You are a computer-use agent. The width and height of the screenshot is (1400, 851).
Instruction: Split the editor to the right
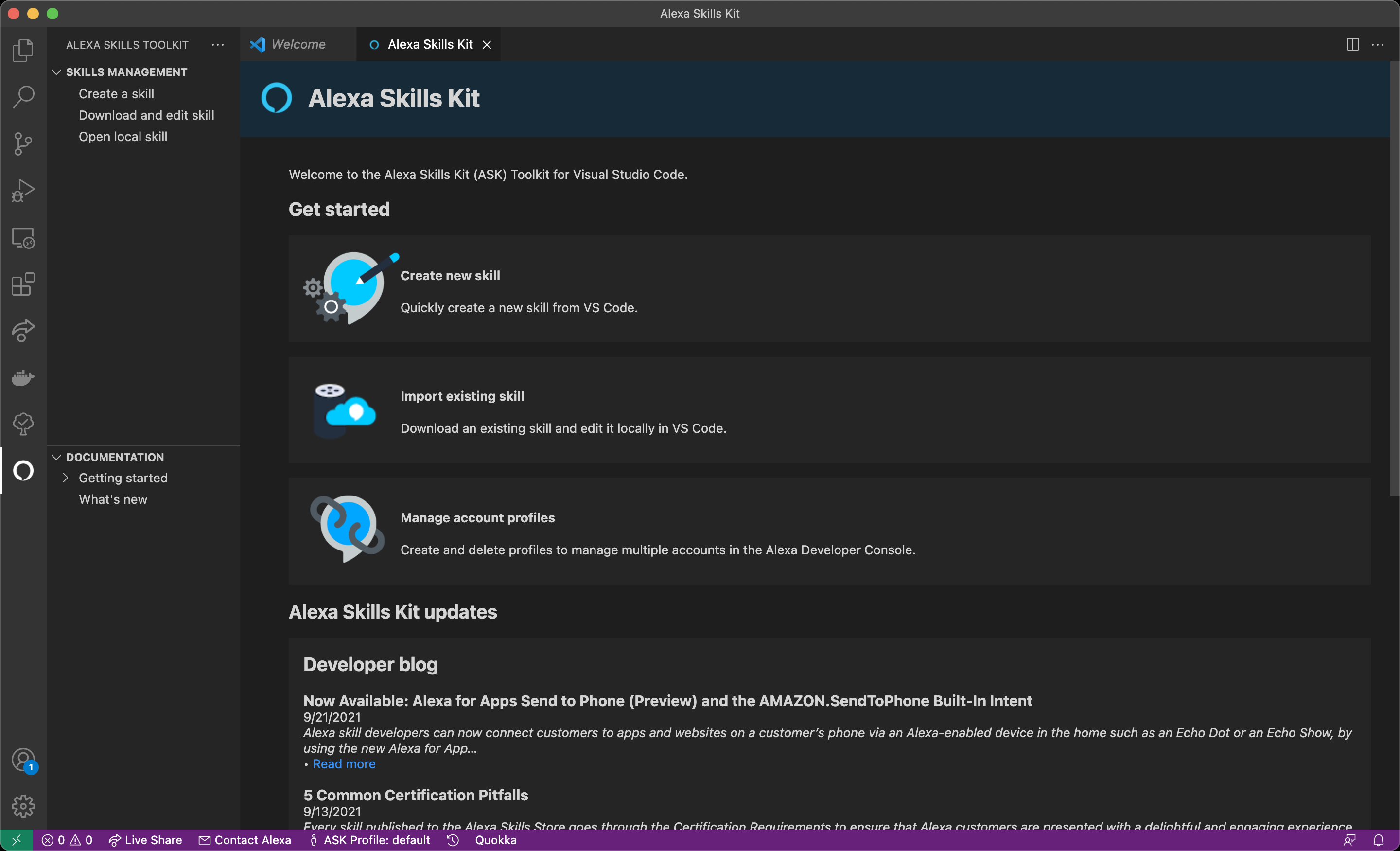1352,44
